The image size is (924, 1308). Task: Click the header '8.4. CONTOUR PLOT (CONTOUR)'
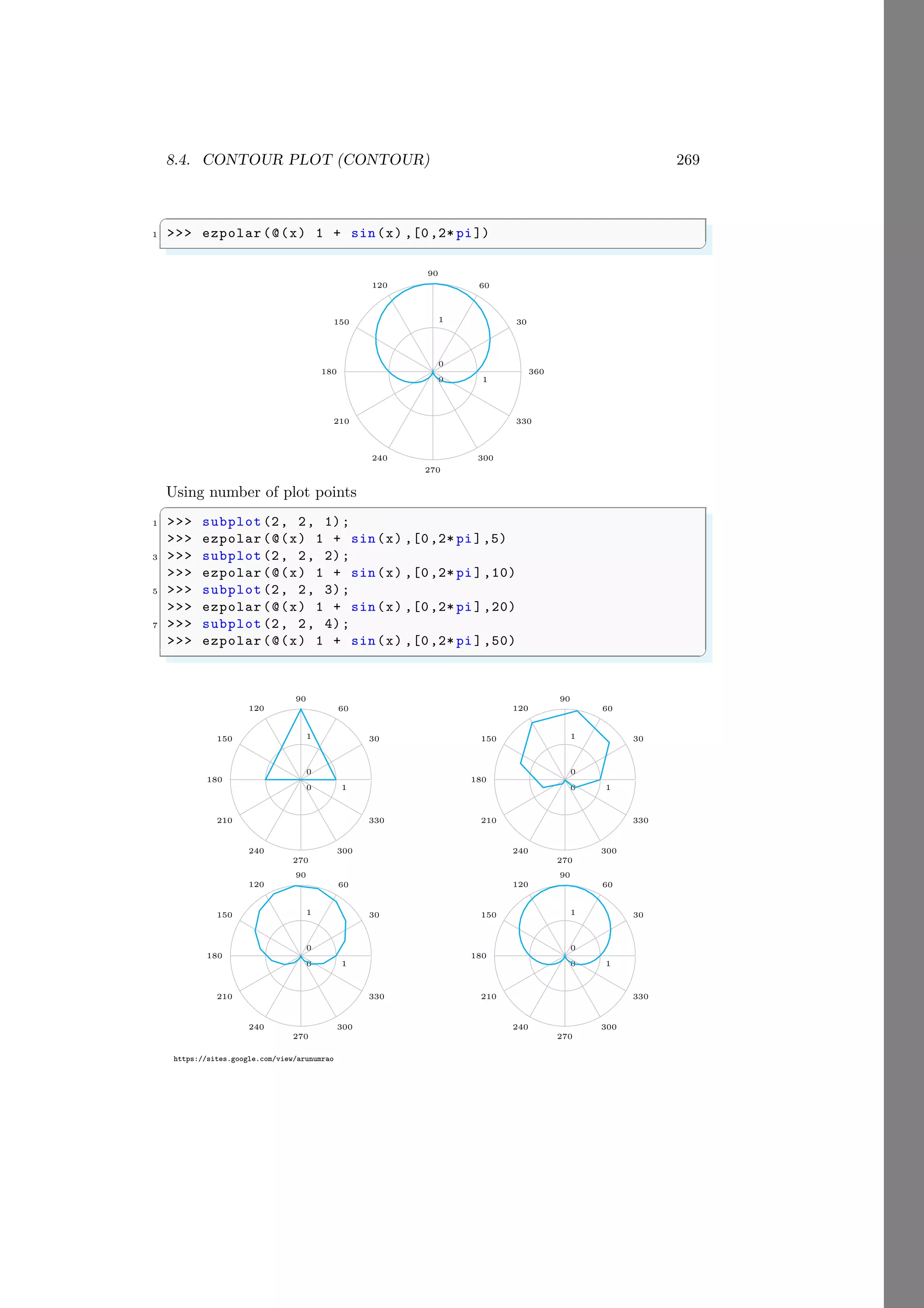pyautogui.click(x=298, y=160)
